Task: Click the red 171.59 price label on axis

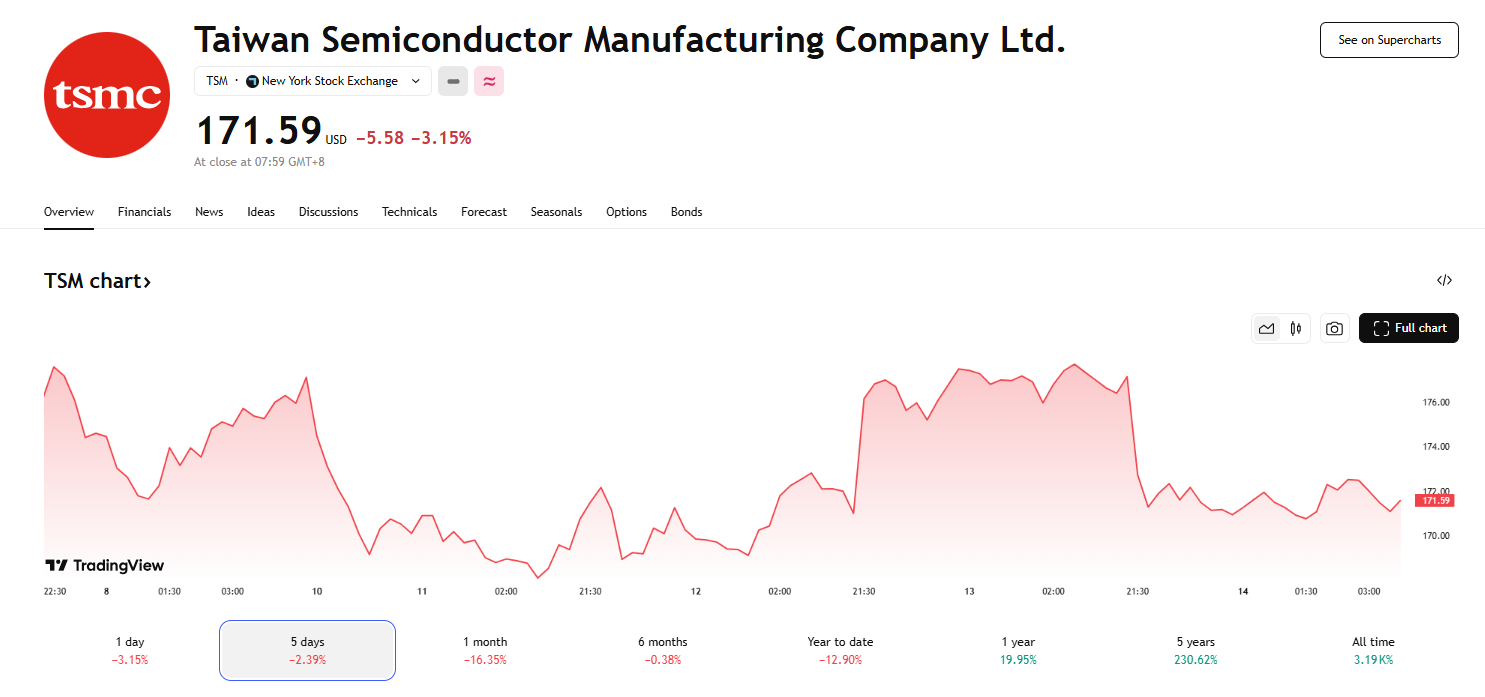Action: (1435, 500)
